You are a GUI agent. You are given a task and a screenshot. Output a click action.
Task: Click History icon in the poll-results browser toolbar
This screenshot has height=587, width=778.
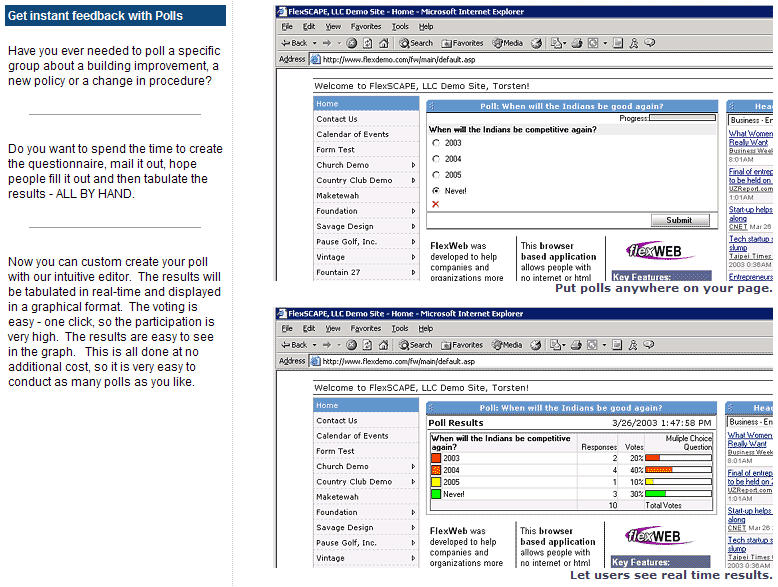click(535, 345)
